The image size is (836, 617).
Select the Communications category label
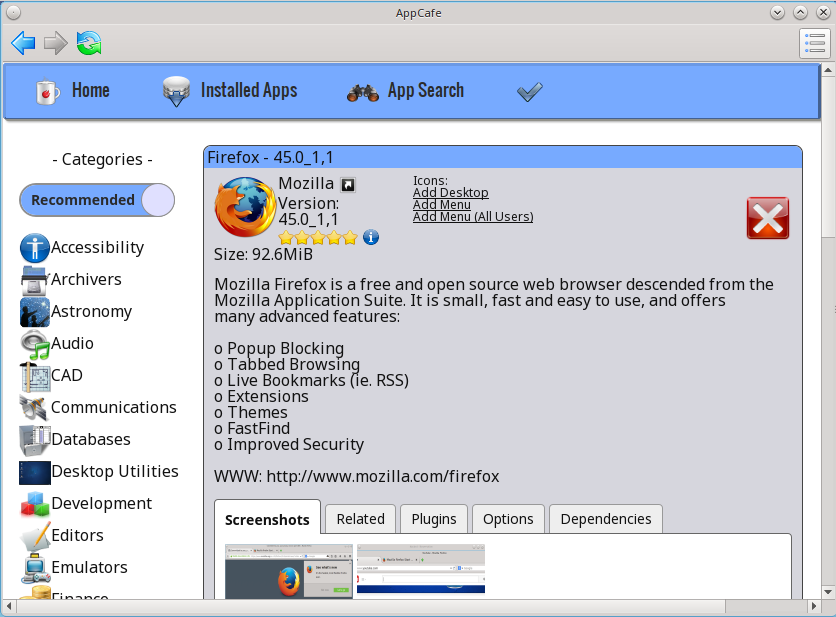point(114,407)
